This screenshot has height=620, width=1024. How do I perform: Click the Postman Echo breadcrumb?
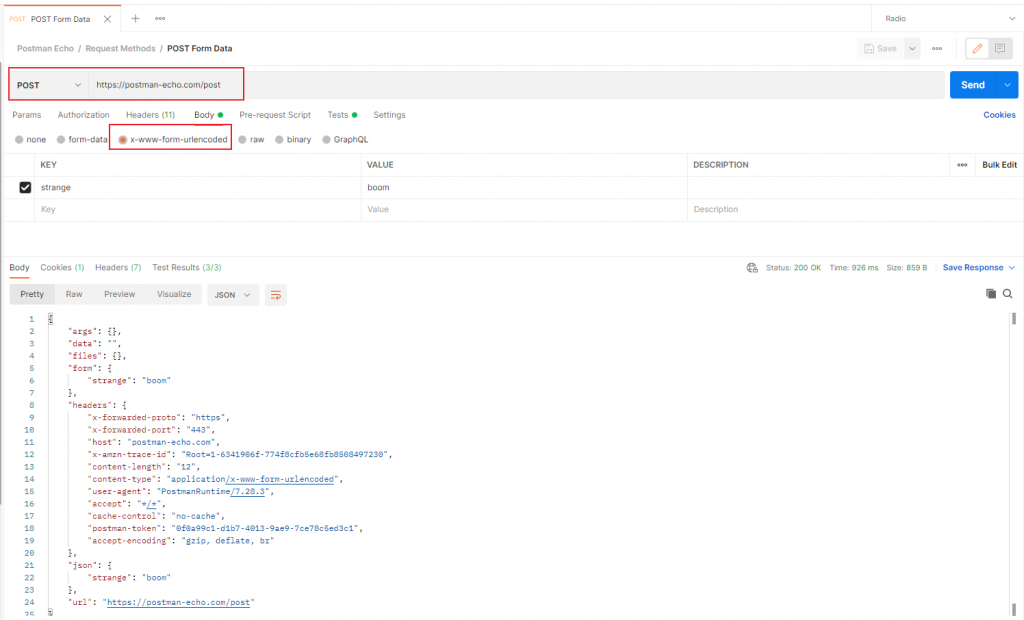pyautogui.click(x=45, y=48)
